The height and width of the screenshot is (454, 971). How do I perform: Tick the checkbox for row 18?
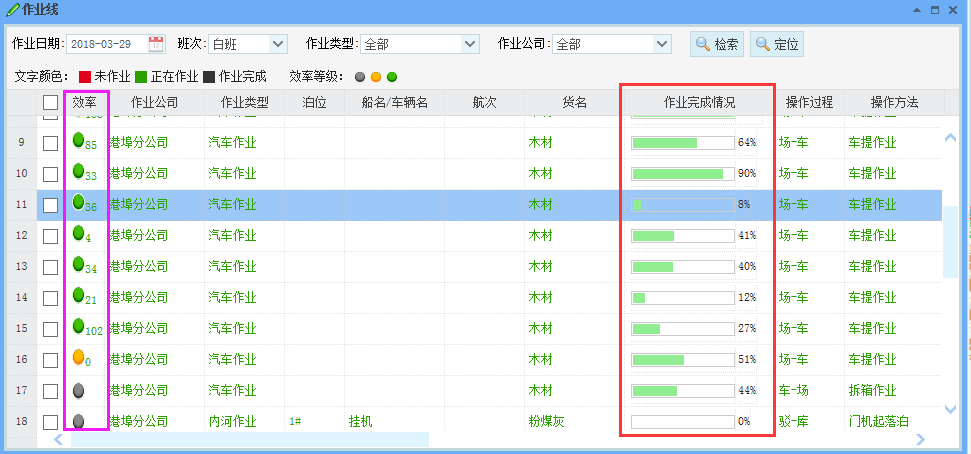[50, 422]
